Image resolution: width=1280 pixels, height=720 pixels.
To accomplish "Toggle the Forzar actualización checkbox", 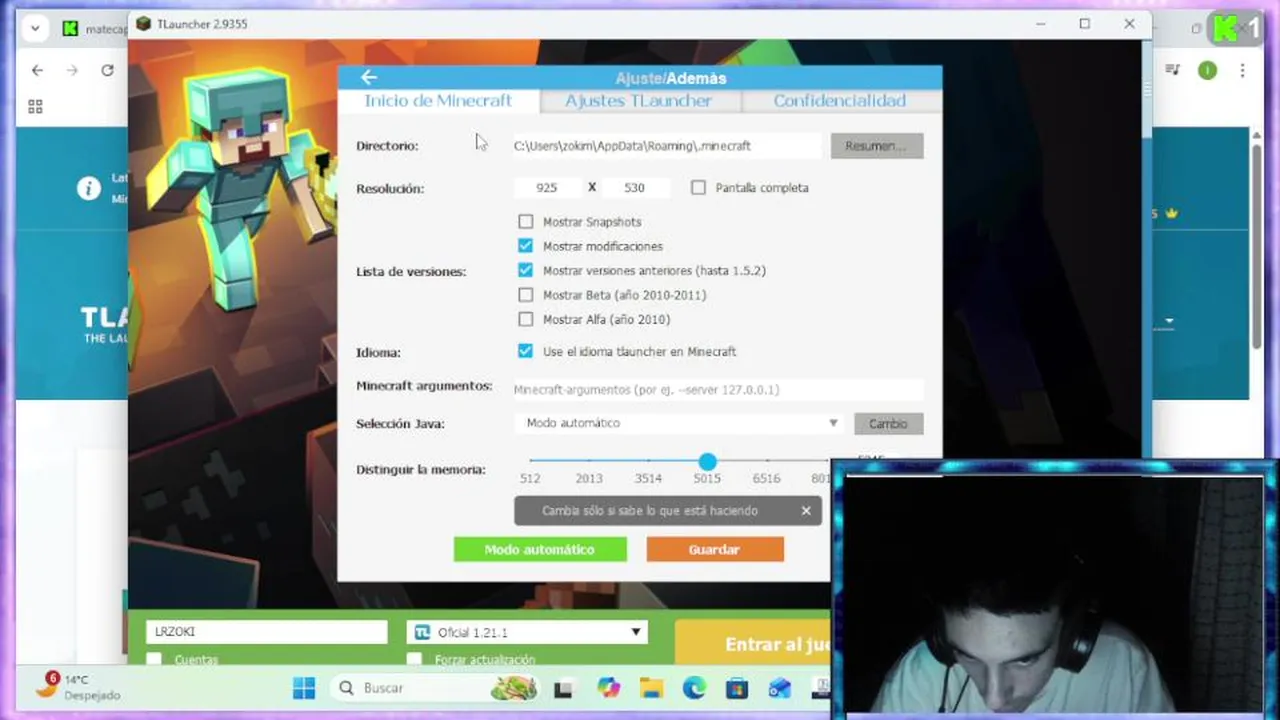I will point(414,659).
